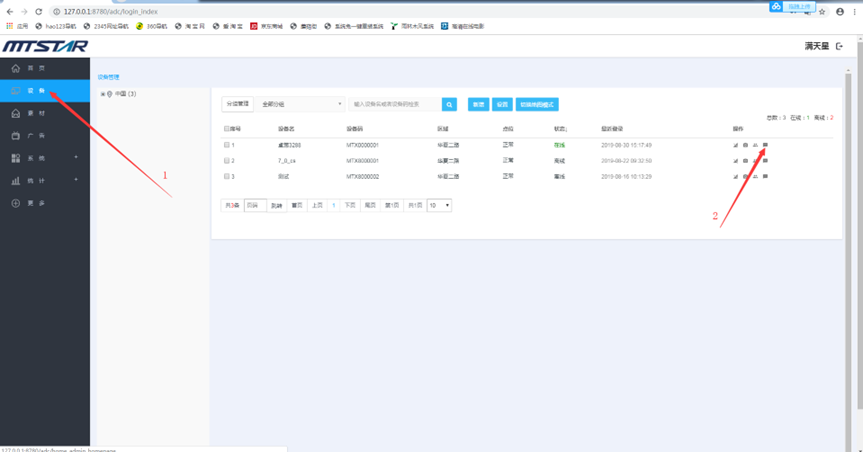Image resolution: width=863 pixels, height=452 pixels.
Task: Click the blue search magnifier button
Action: click(450, 104)
